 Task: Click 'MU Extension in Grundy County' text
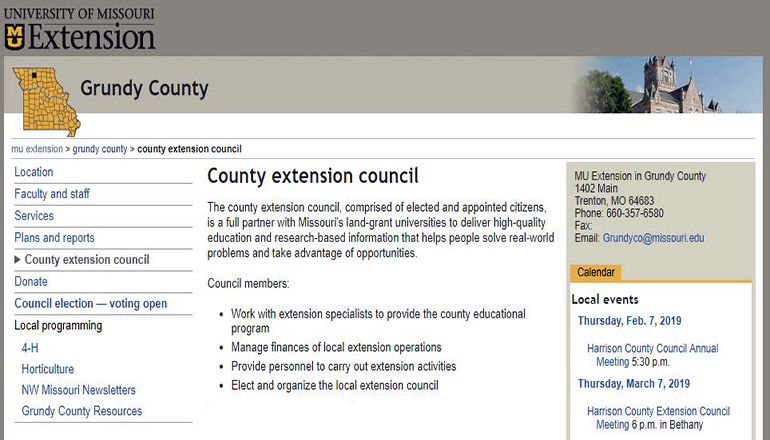(640, 176)
